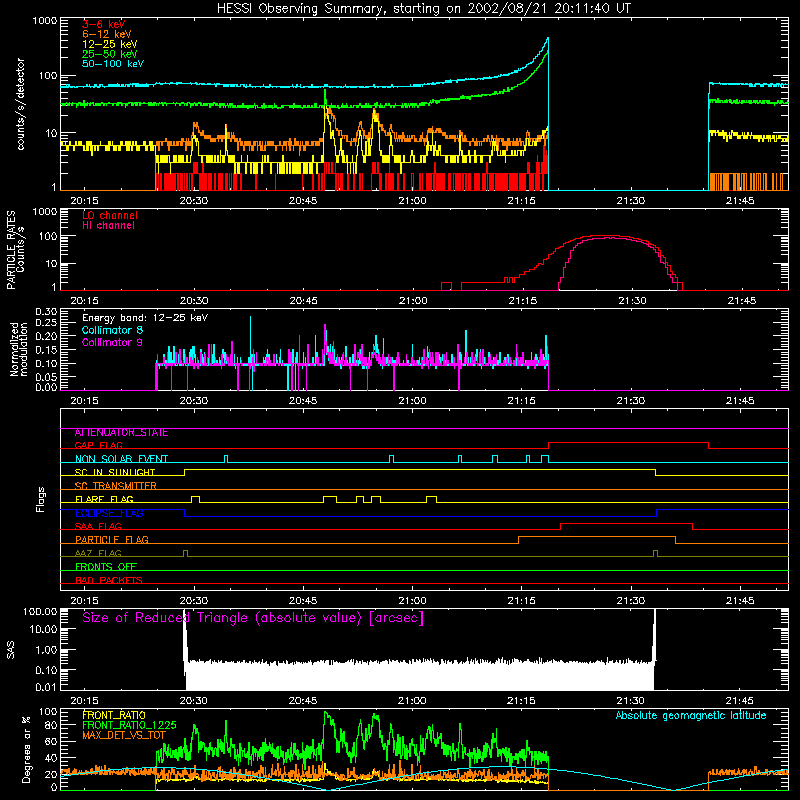Click the counts/s/detector axis label
The image size is (800, 800).
(21, 104)
